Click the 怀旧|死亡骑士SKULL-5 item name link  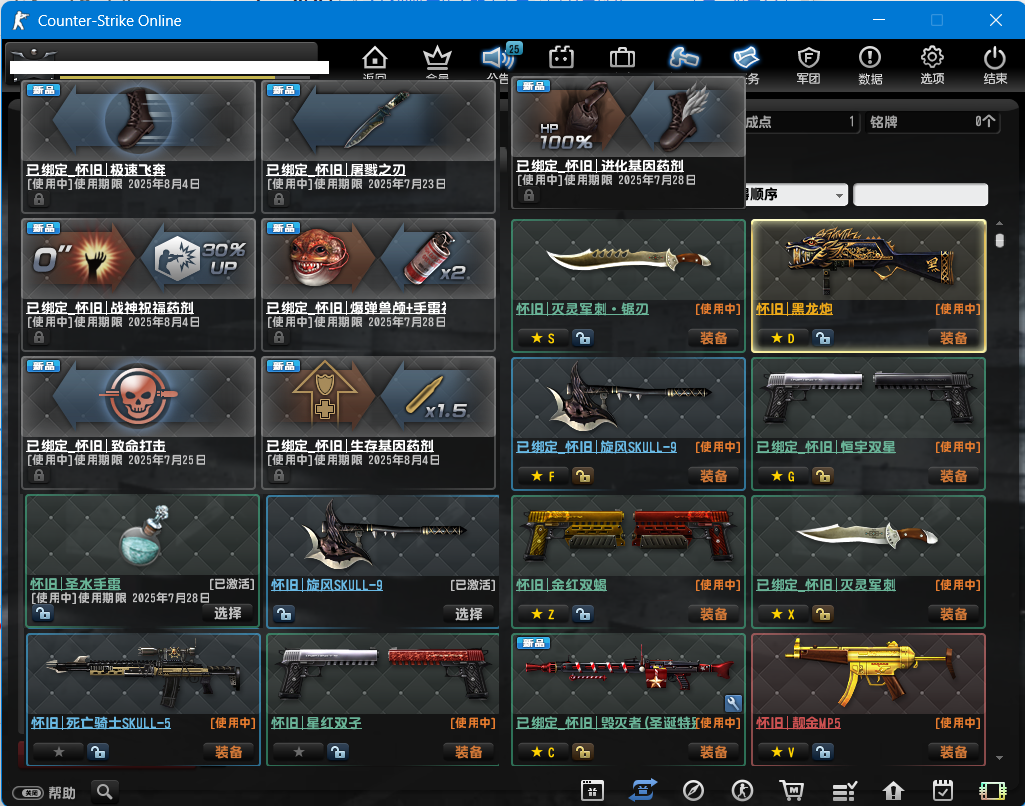click(101, 723)
